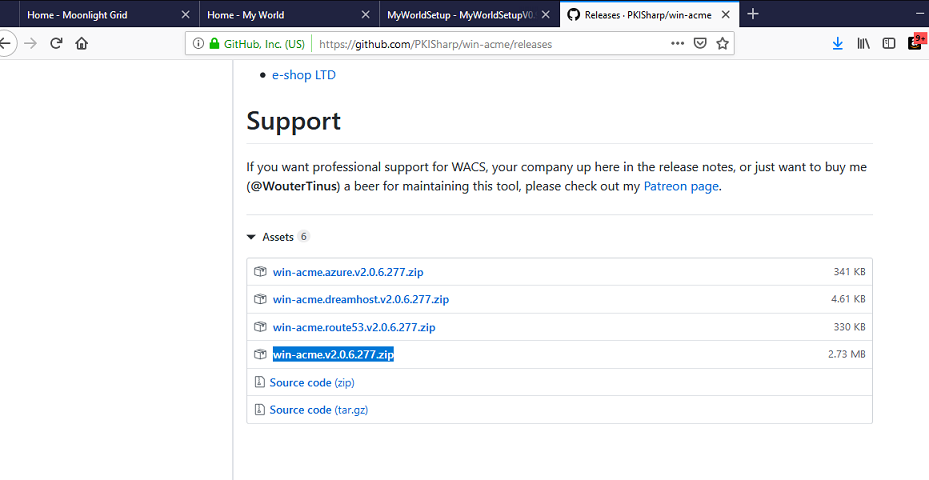Click package icon beside win-acme.route53 zip
The width and height of the screenshot is (929, 480).
pyautogui.click(x=260, y=327)
